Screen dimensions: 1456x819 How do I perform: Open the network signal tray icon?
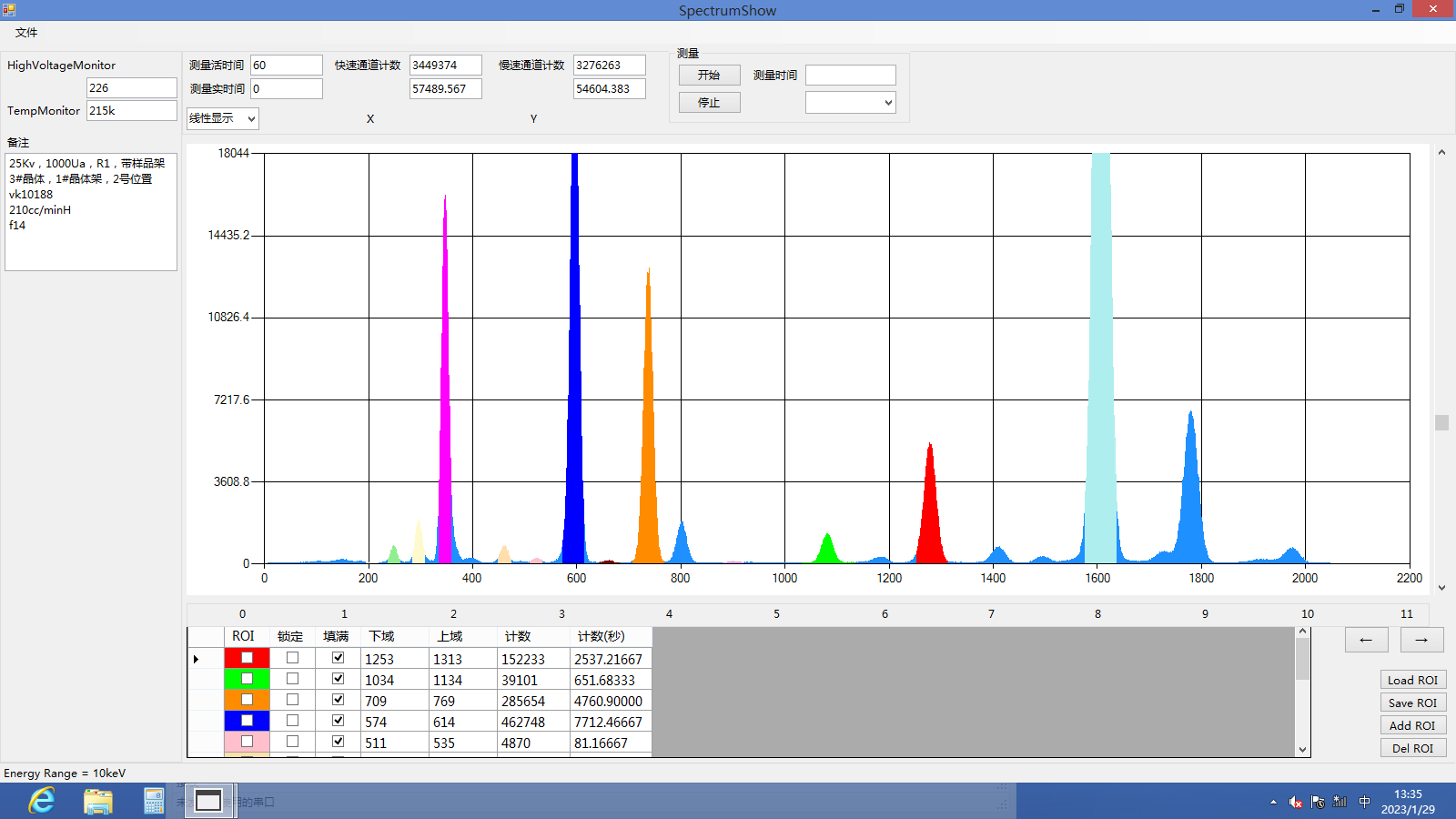pyautogui.click(x=1339, y=801)
